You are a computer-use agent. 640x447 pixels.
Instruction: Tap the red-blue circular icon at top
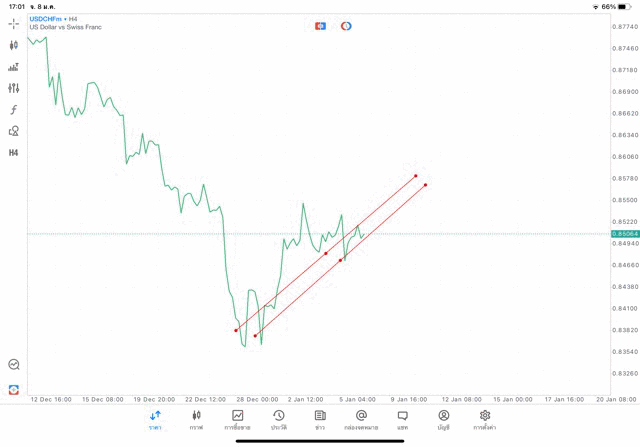click(x=346, y=26)
